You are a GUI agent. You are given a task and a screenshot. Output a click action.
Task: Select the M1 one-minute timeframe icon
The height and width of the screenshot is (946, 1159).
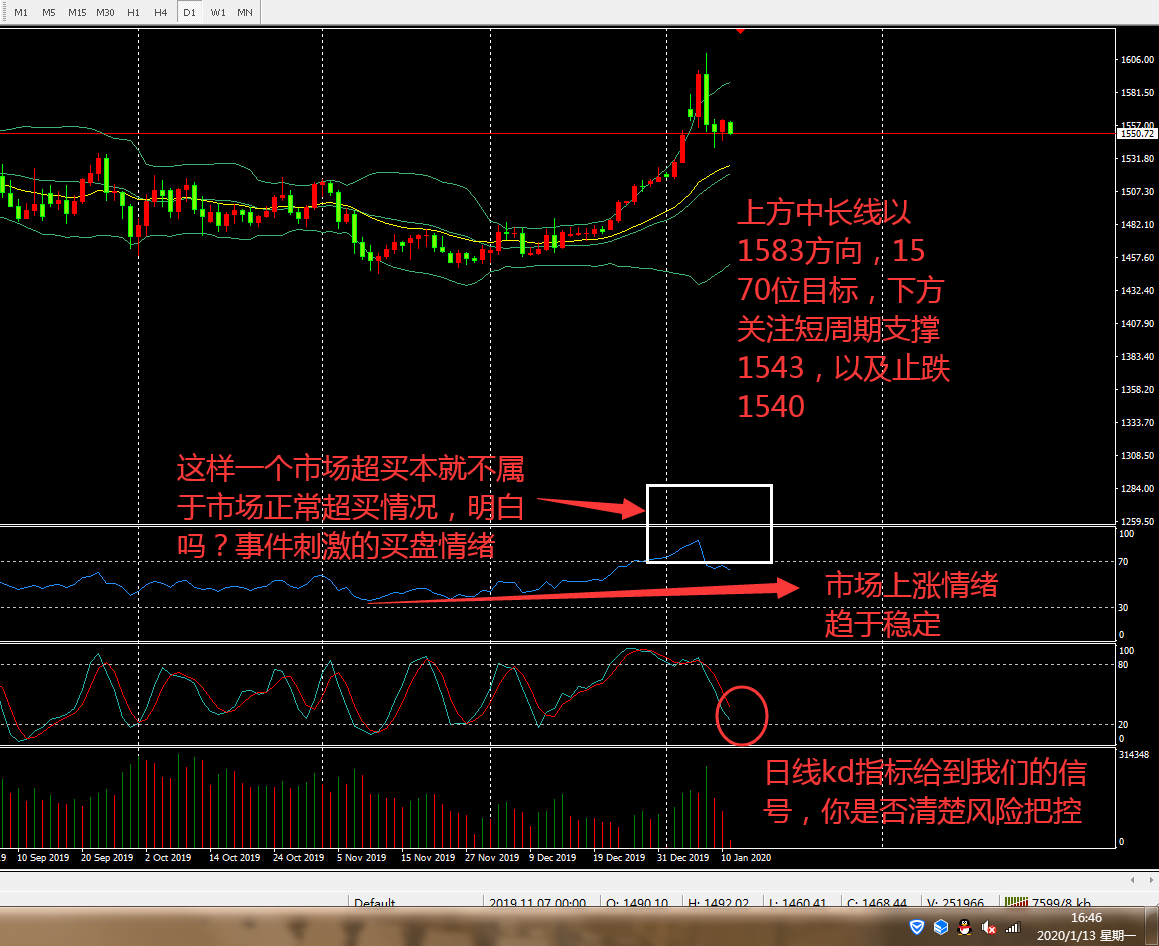tap(21, 12)
